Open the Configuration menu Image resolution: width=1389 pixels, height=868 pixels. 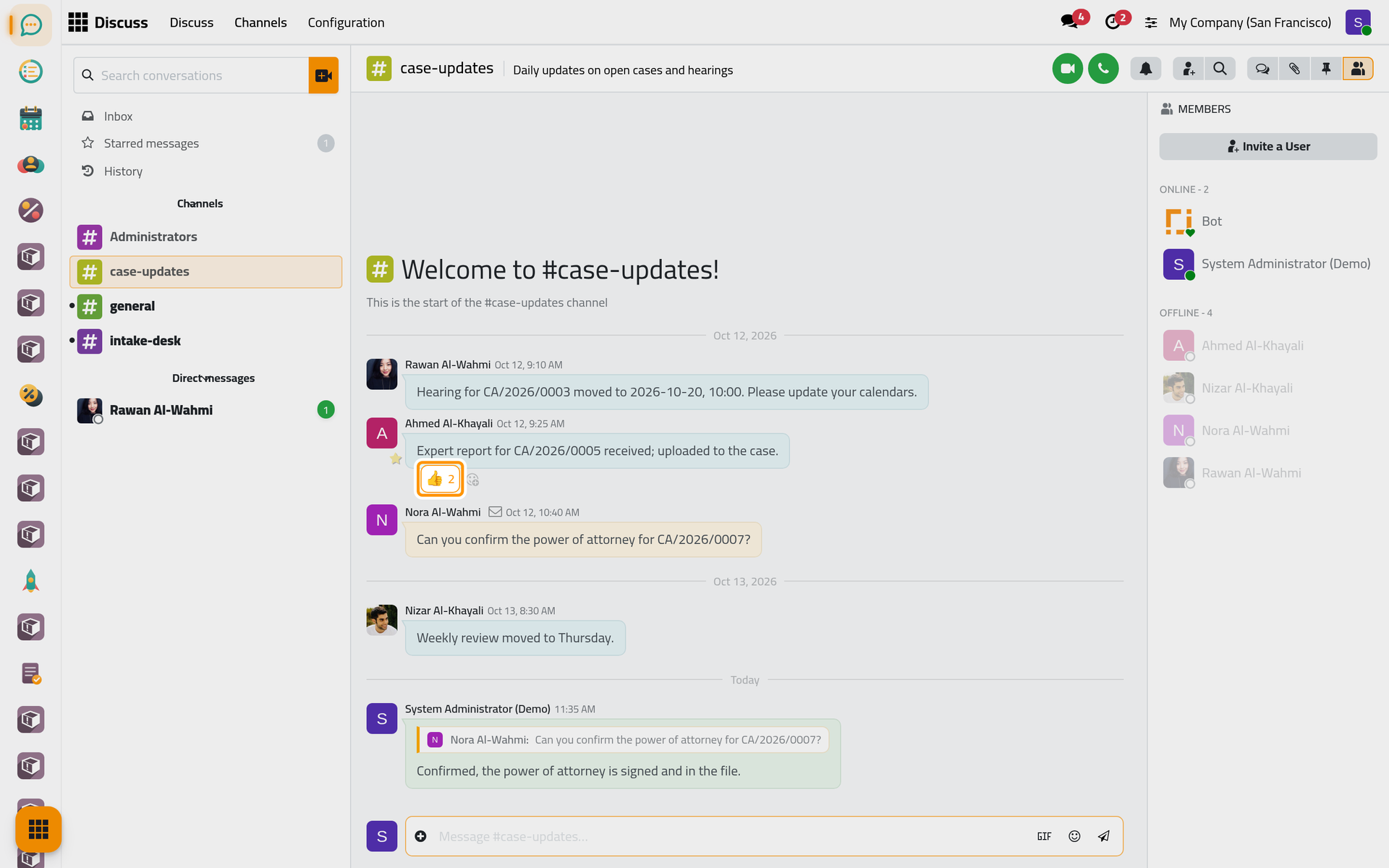coord(346,22)
